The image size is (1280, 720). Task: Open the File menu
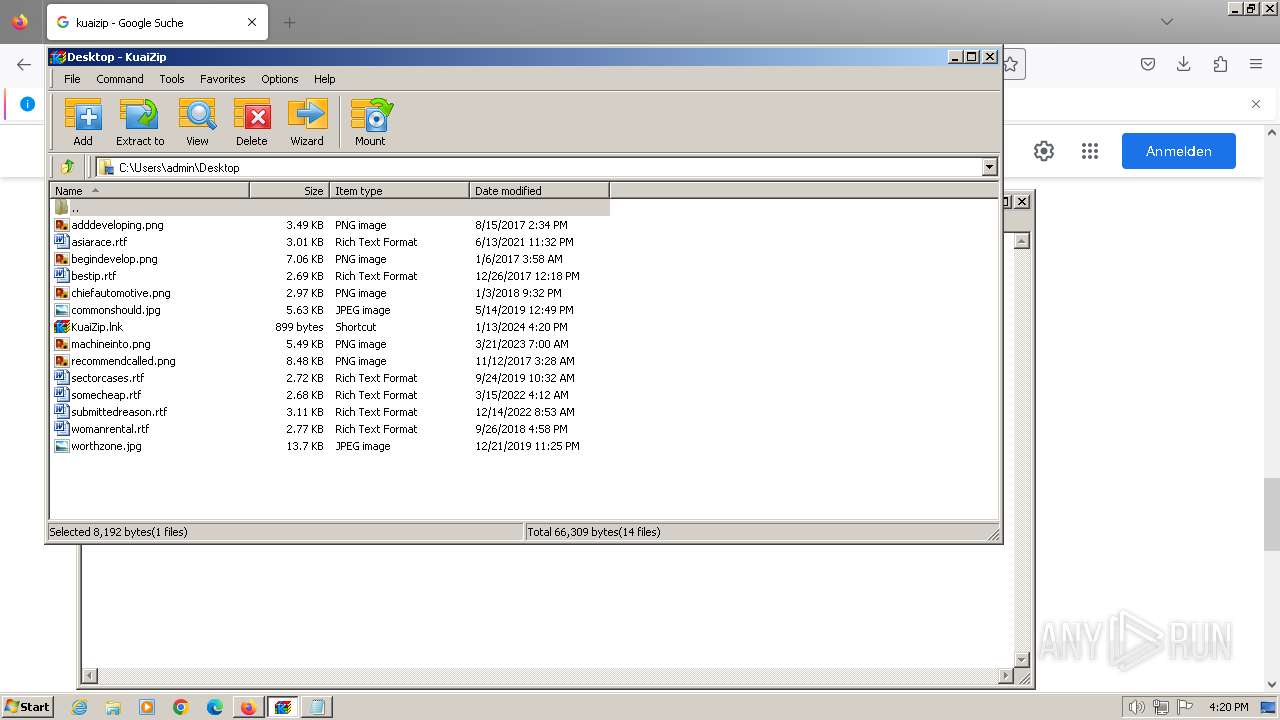click(72, 79)
